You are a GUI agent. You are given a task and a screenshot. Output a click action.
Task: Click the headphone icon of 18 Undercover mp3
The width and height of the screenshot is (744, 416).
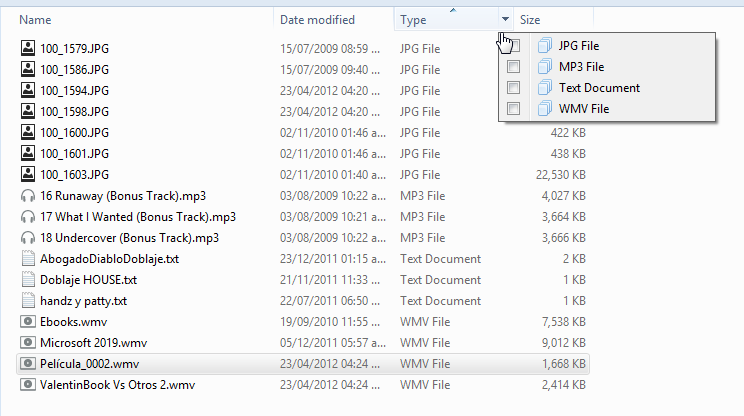point(28,238)
